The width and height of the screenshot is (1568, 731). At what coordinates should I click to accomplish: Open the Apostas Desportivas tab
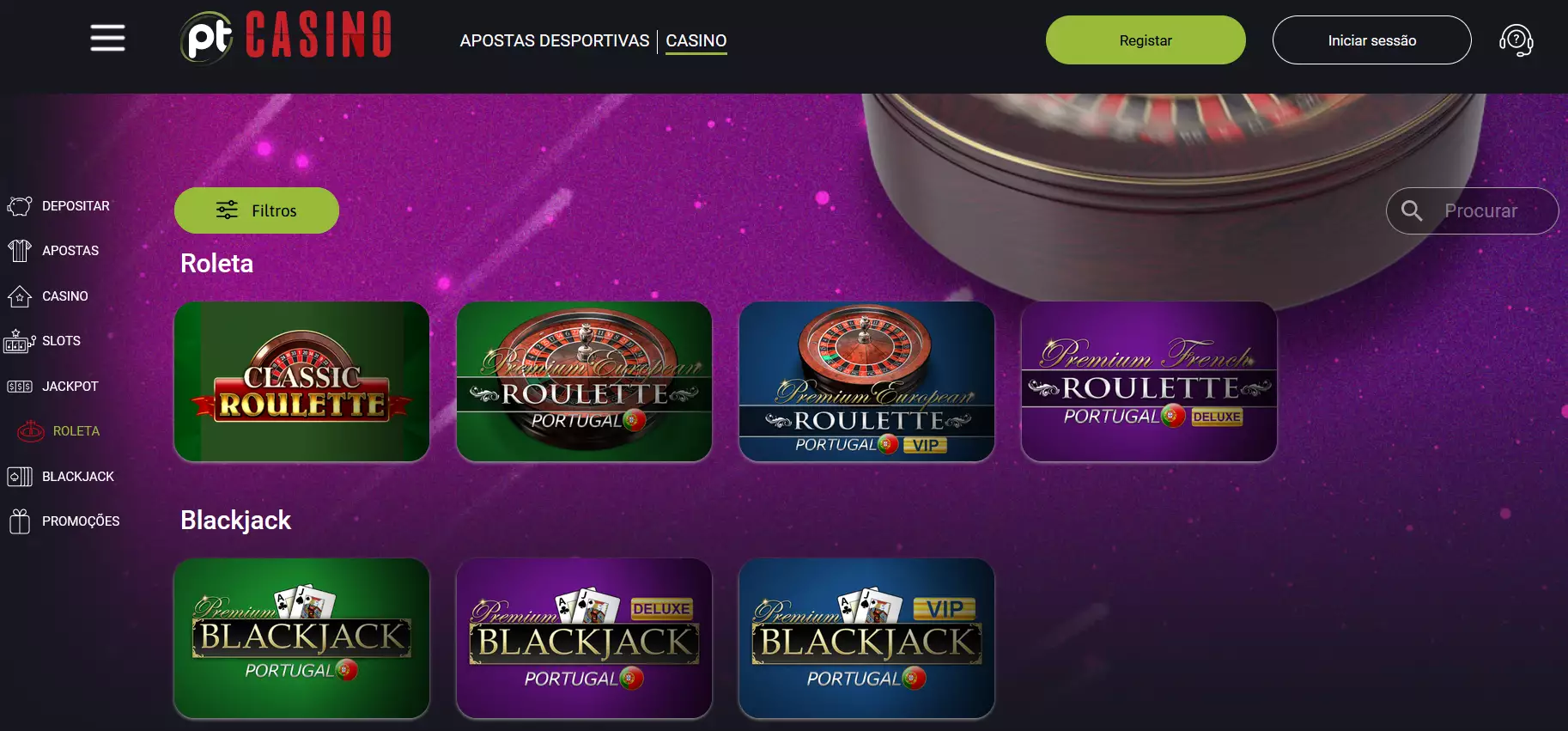pos(555,40)
